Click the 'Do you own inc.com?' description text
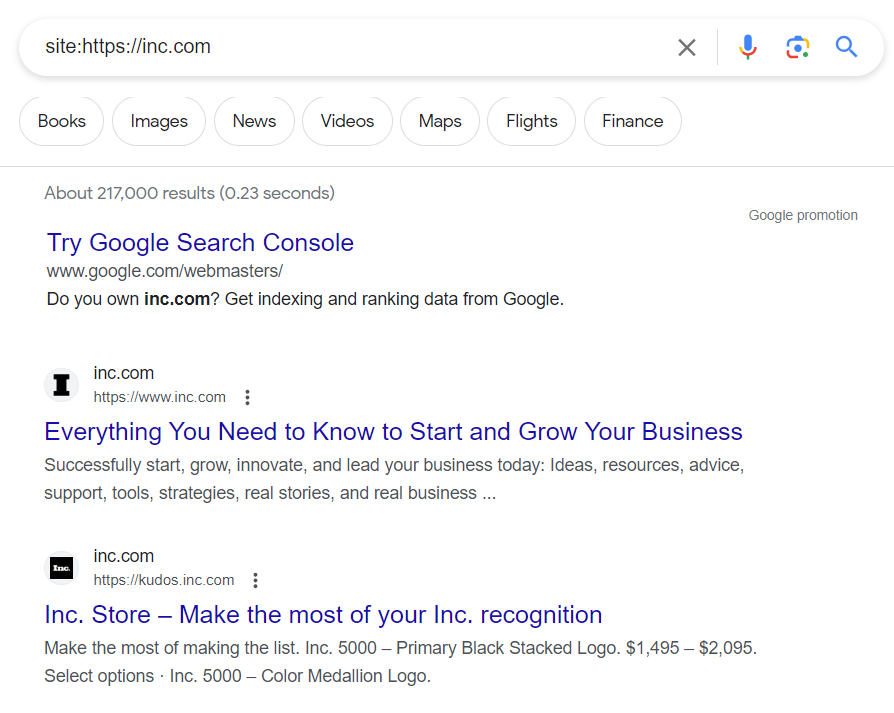 coord(305,299)
